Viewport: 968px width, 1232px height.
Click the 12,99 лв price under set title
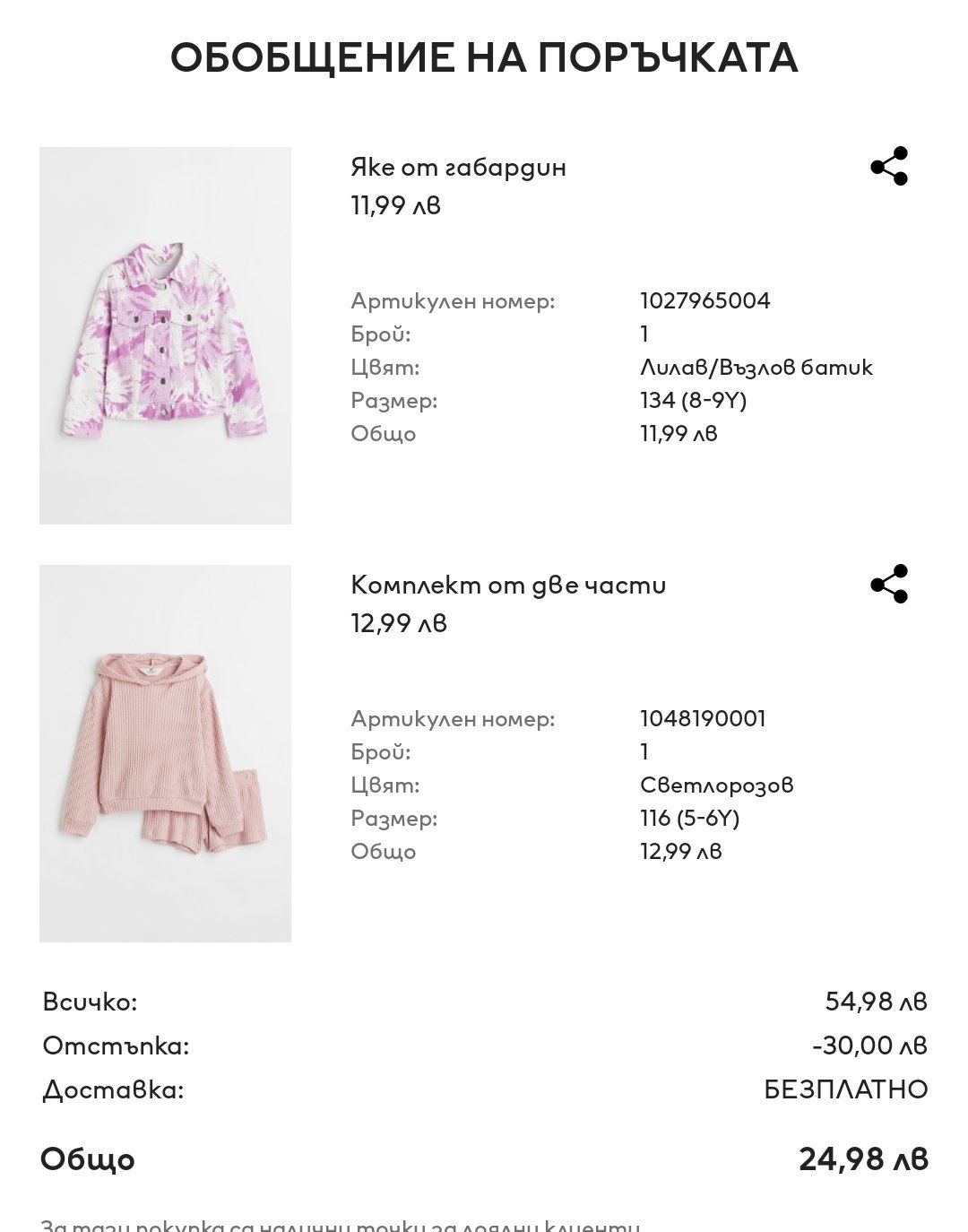[398, 623]
